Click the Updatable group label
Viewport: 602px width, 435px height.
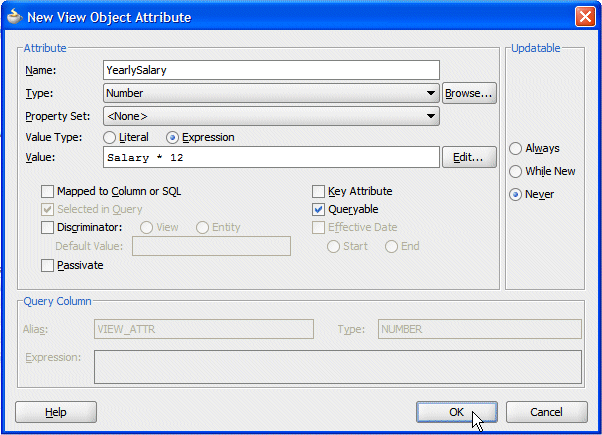[536, 48]
